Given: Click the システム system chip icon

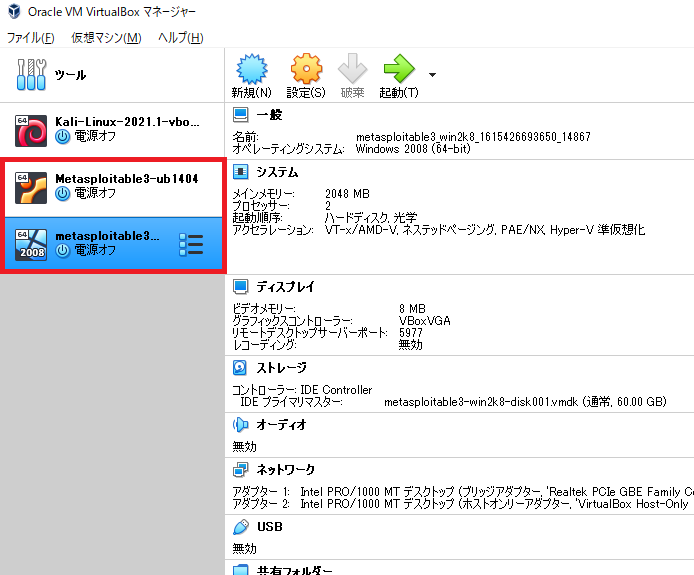Looking at the screenshot, I should point(241,172).
